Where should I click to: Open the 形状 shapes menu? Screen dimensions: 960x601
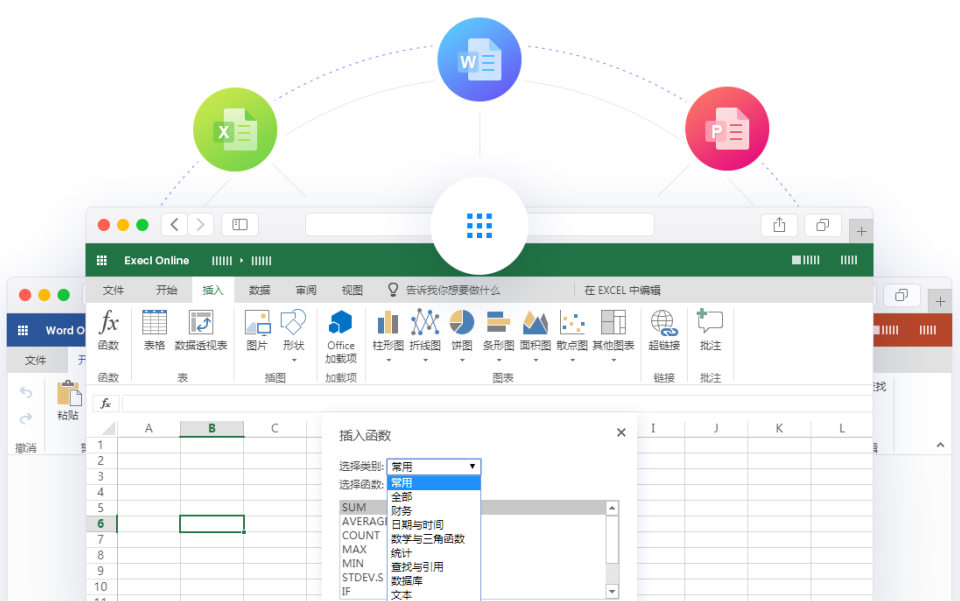point(293,335)
